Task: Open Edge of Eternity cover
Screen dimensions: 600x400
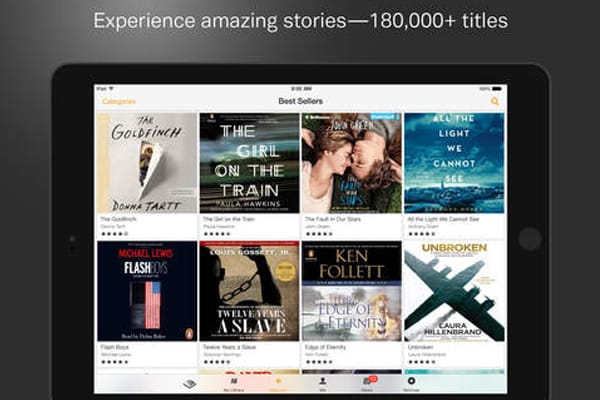Action: (352, 291)
